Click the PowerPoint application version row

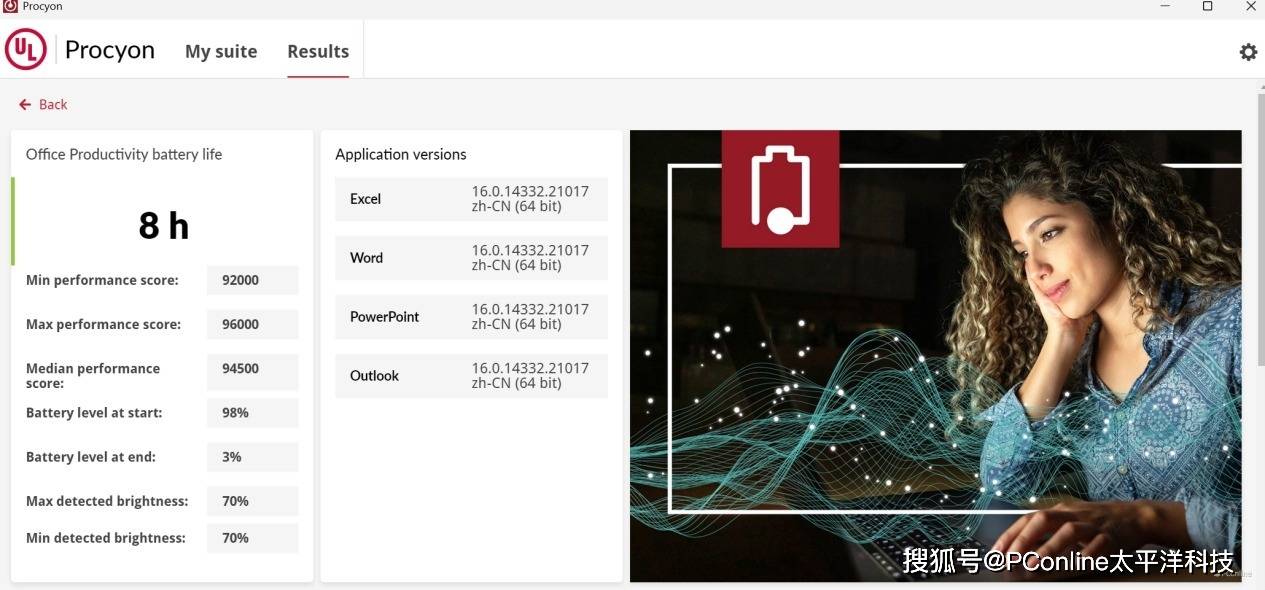point(471,317)
